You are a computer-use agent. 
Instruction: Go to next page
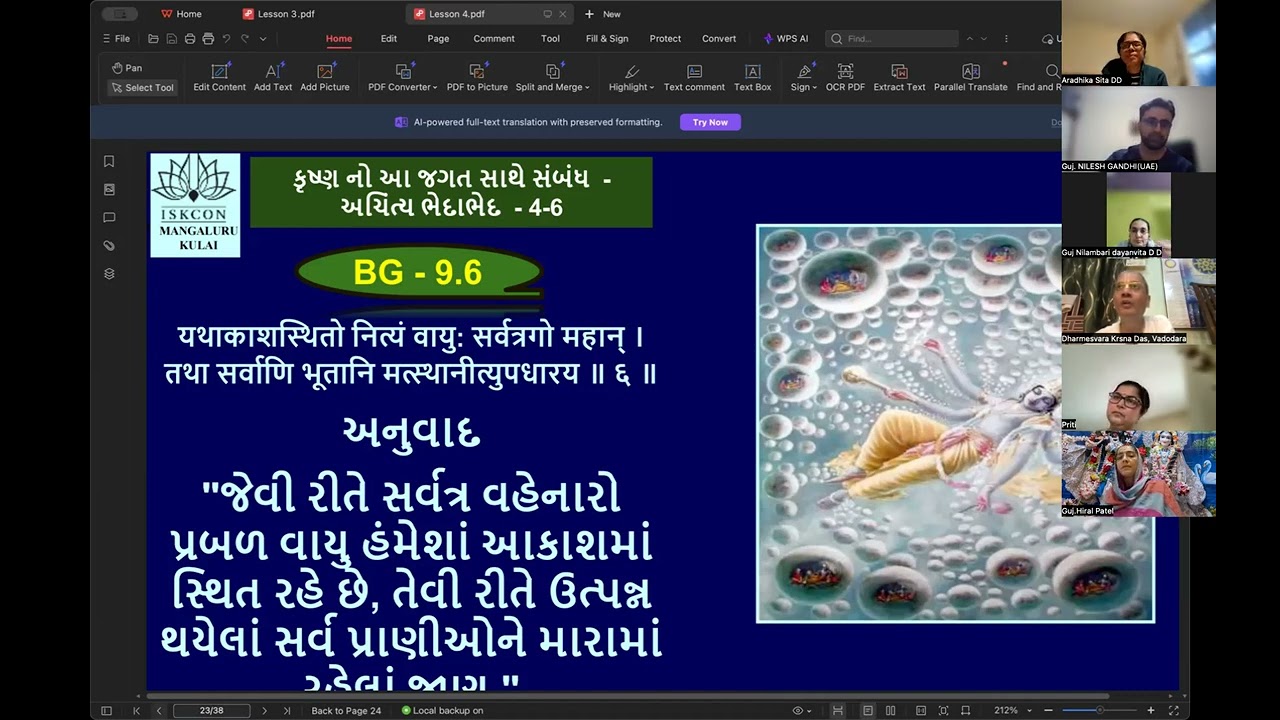click(264, 710)
